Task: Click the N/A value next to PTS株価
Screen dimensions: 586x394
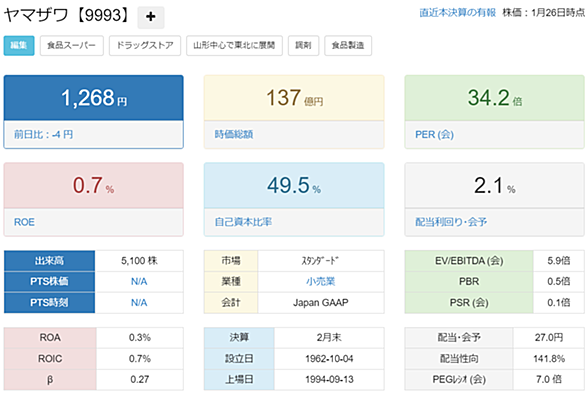Action: pos(139,281)
